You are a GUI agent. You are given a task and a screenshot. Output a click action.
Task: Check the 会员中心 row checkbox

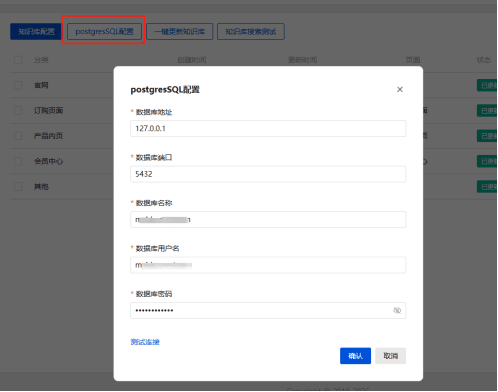(18, 161)
